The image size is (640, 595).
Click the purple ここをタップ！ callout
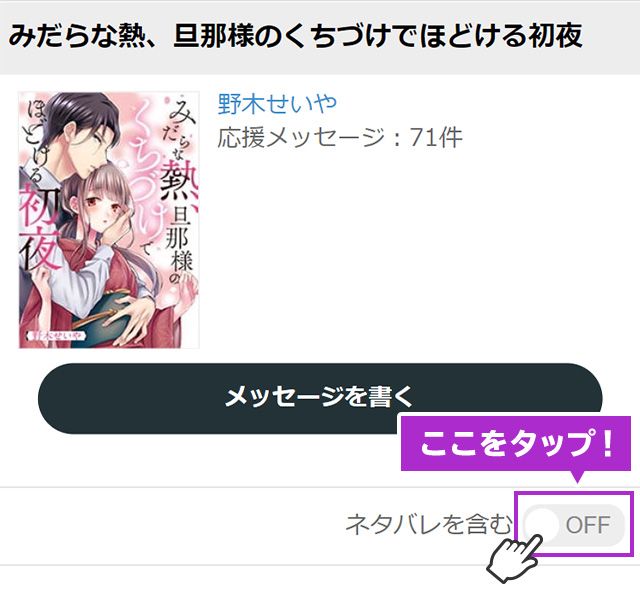(516, 444)
